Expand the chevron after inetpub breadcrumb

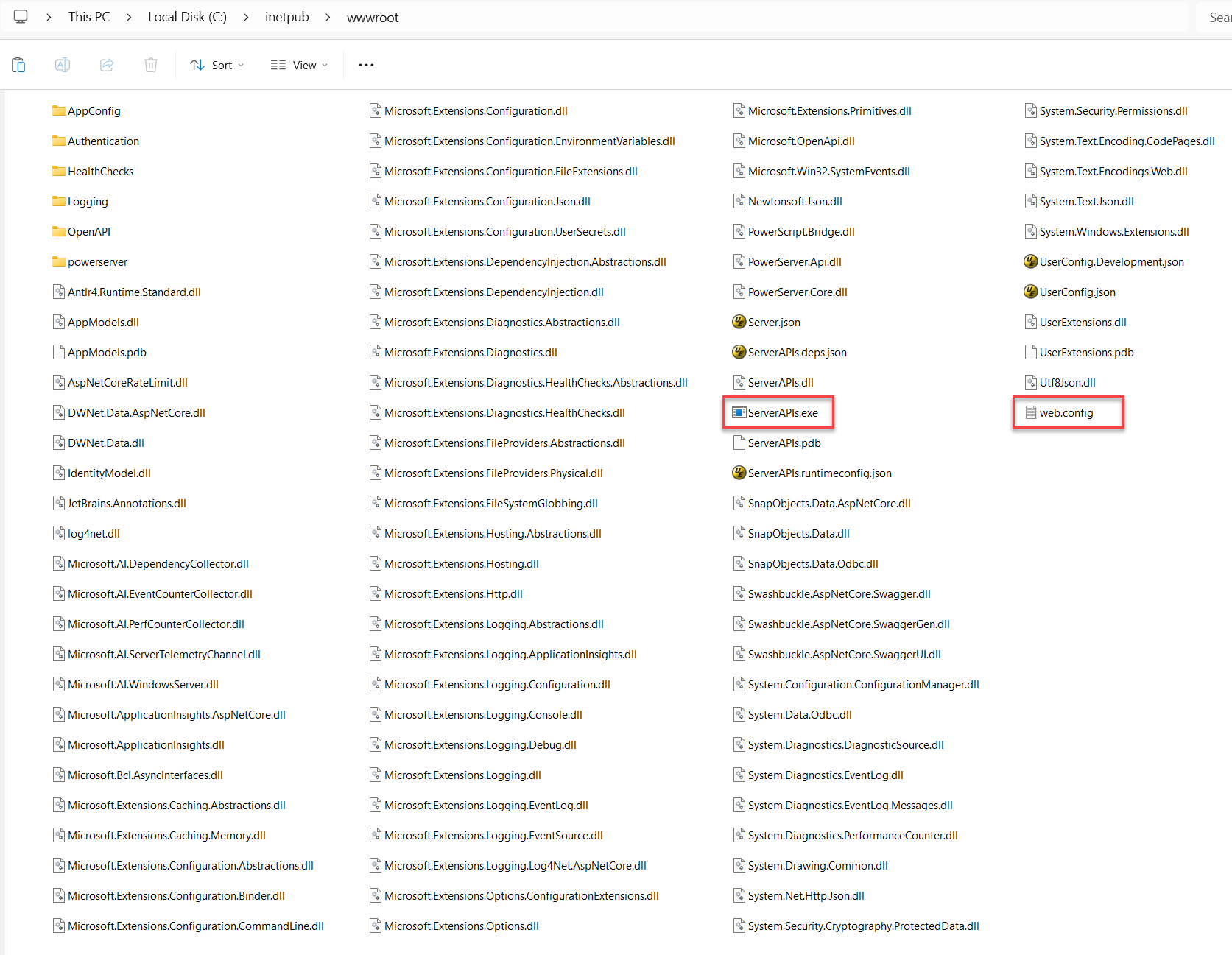click(328, 17)
